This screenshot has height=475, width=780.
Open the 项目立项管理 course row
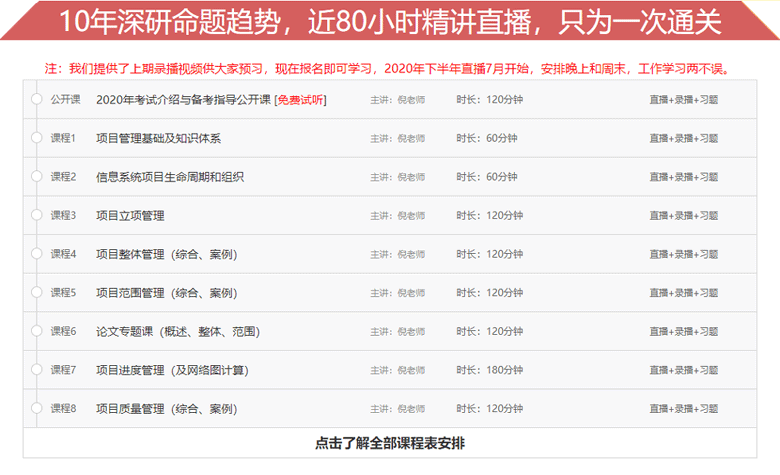click(130, 215)
